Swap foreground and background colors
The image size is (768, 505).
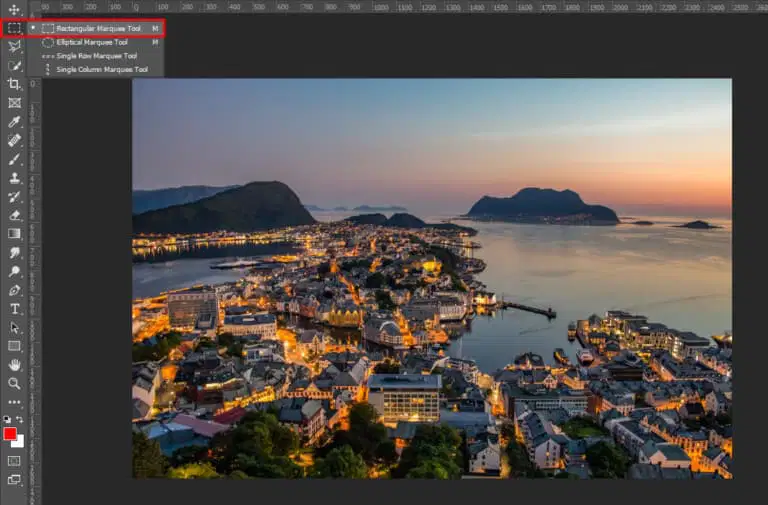pos(20,420)
